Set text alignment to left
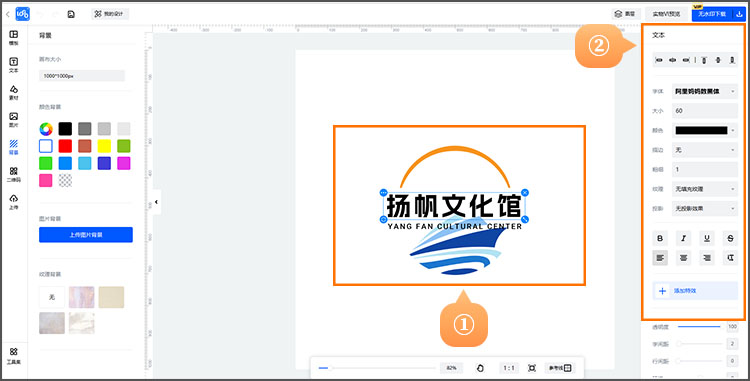This screenshot has height=381, width=750. pos(660,258)
